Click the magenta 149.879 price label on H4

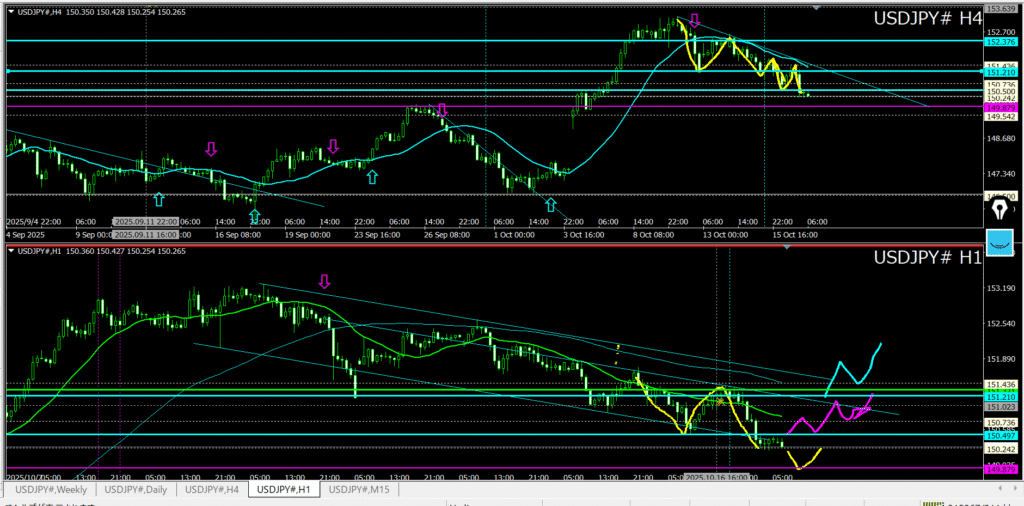(1001, 107)
